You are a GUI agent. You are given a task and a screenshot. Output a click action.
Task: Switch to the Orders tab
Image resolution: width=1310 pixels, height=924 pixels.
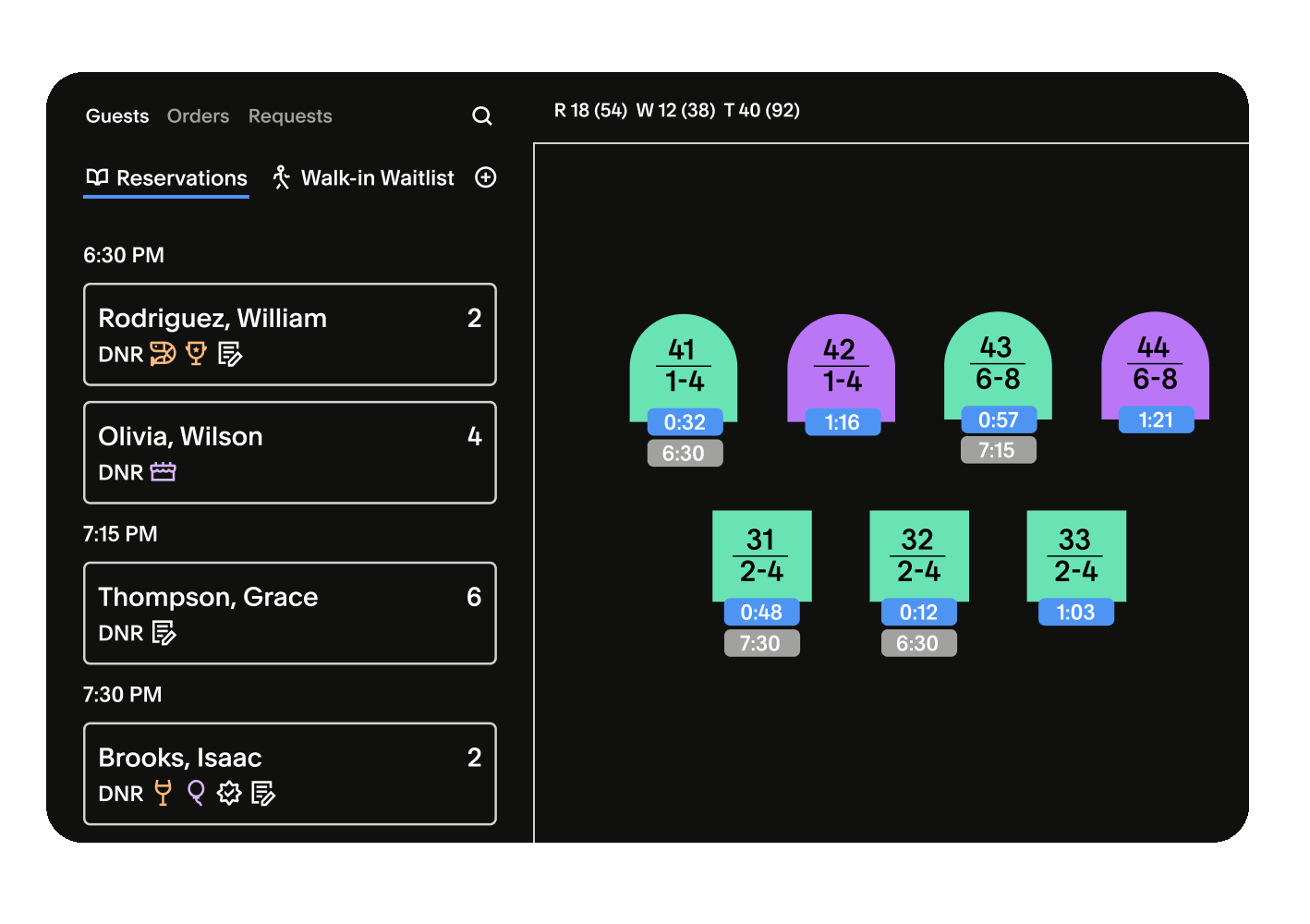(198, 115)
